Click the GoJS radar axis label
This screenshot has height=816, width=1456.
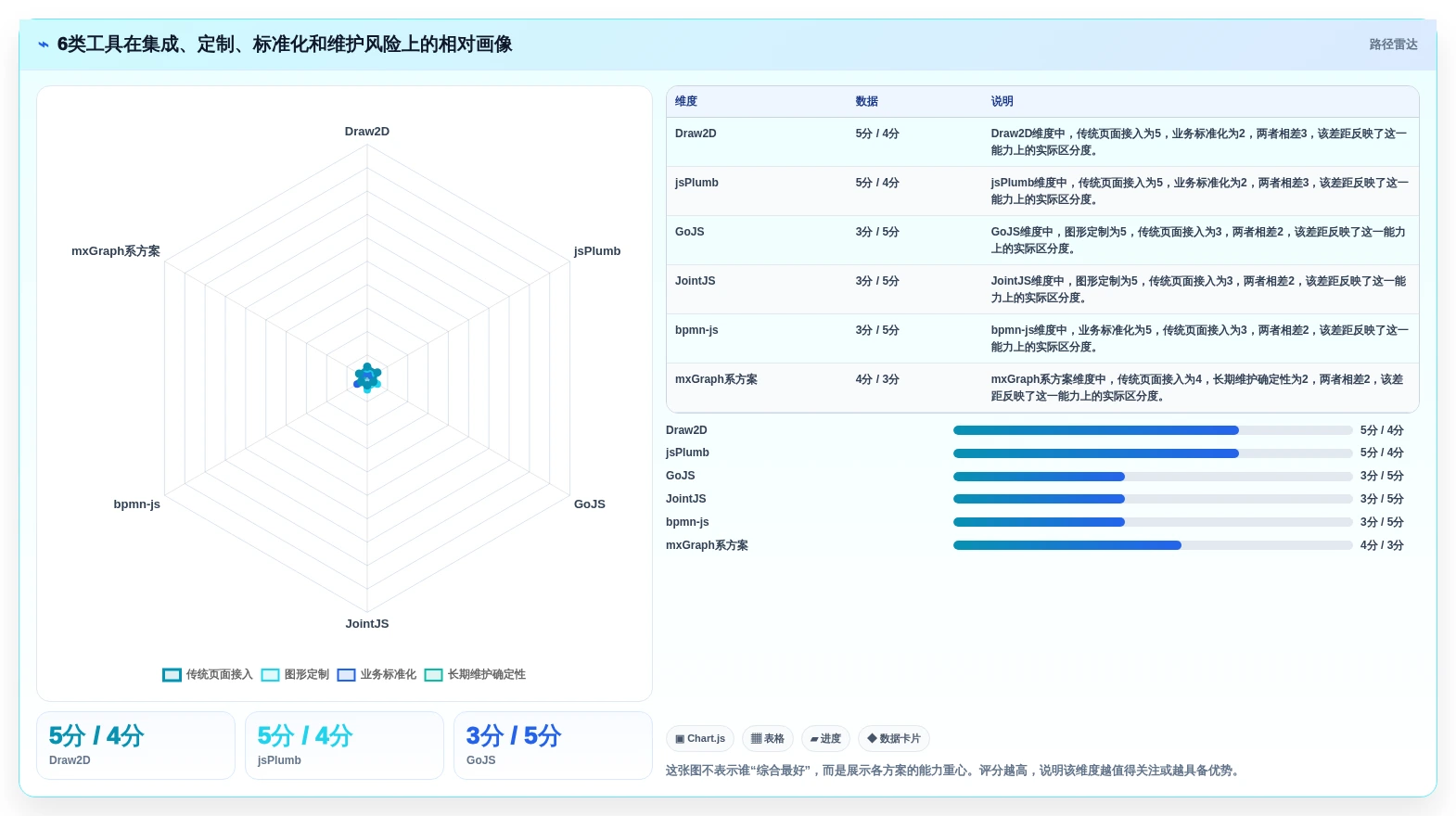pyautogui.click(x=590, y=504)
